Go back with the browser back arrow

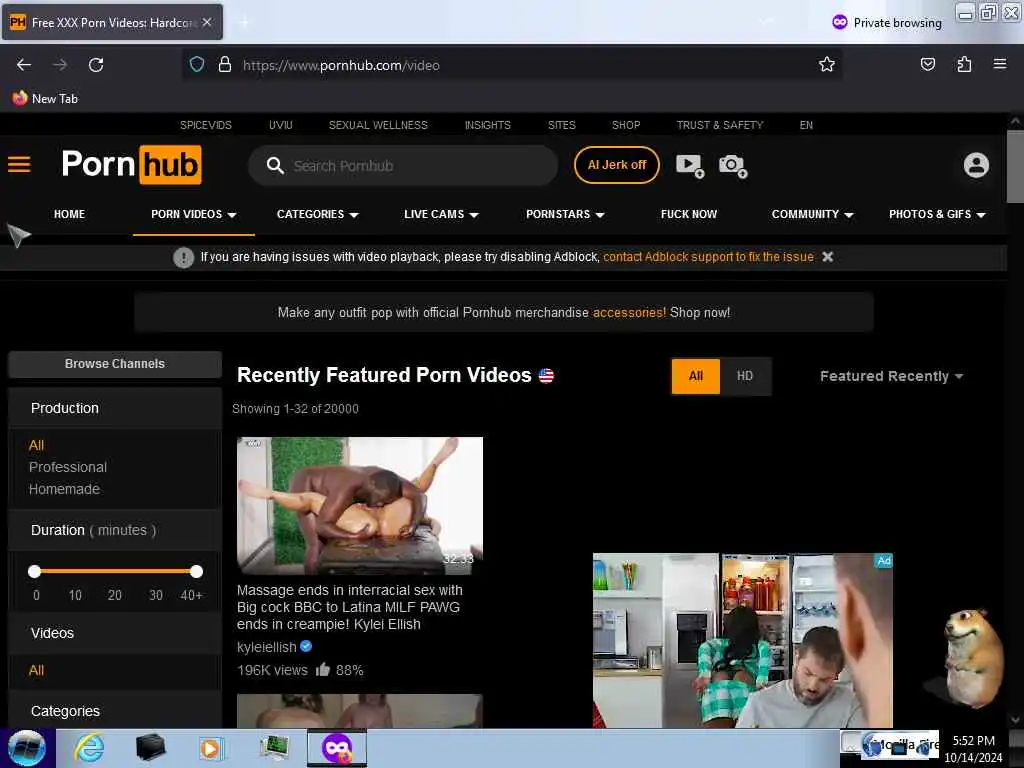pos(24,65)
